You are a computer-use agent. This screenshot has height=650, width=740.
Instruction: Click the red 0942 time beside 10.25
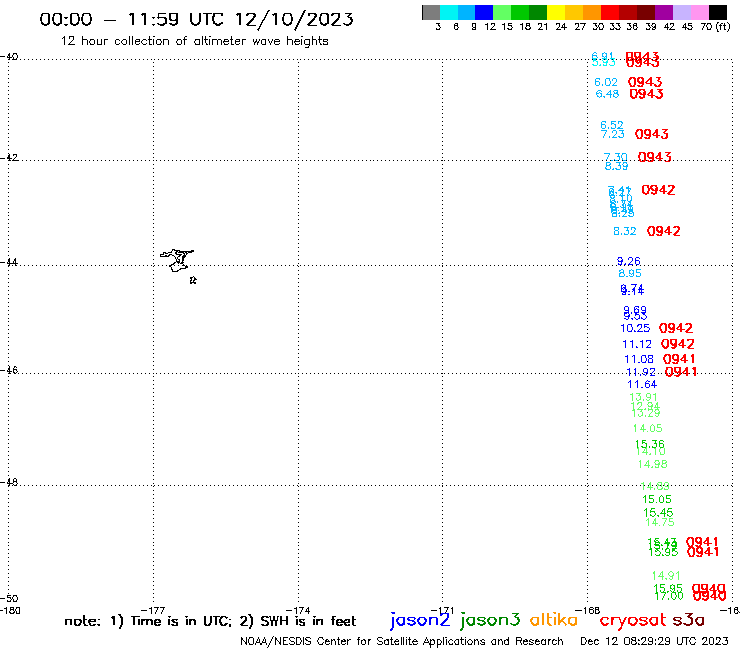pyautogui.click(x=676, y=328)
